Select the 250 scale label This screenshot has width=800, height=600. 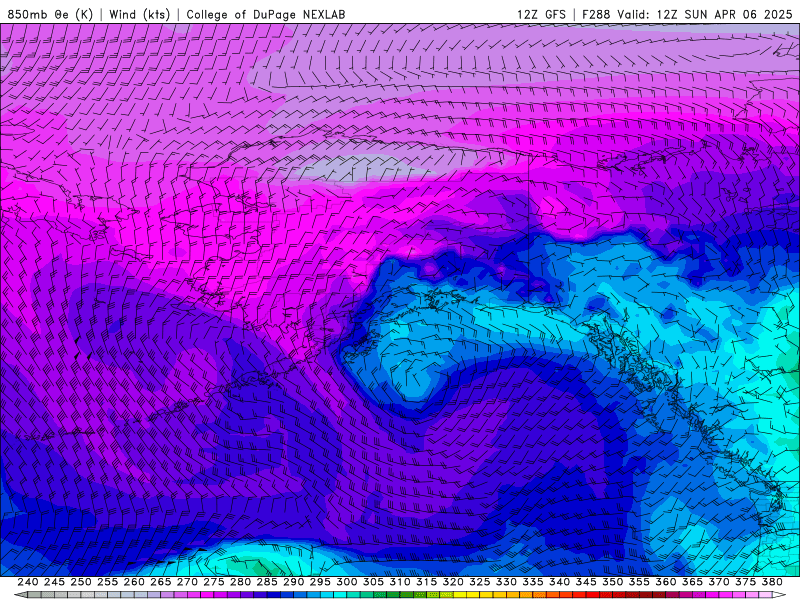(x=81, y=582)
